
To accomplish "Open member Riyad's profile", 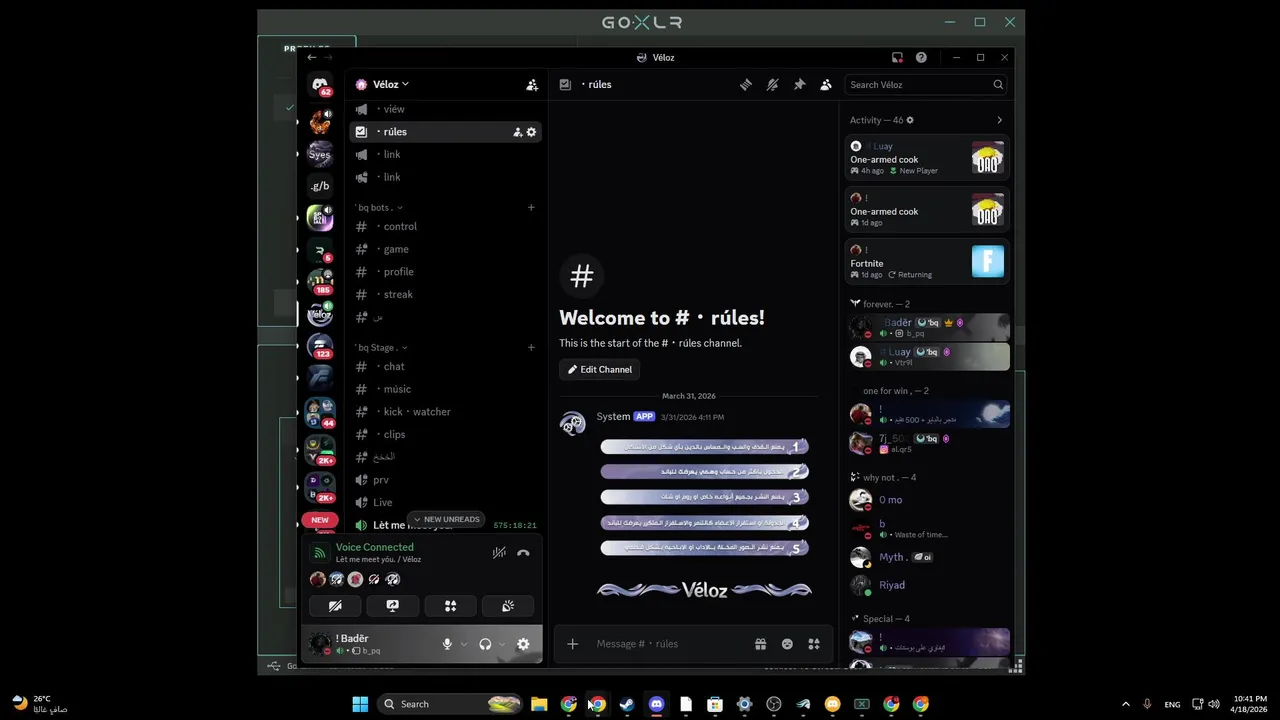I will tap(927, 586).
